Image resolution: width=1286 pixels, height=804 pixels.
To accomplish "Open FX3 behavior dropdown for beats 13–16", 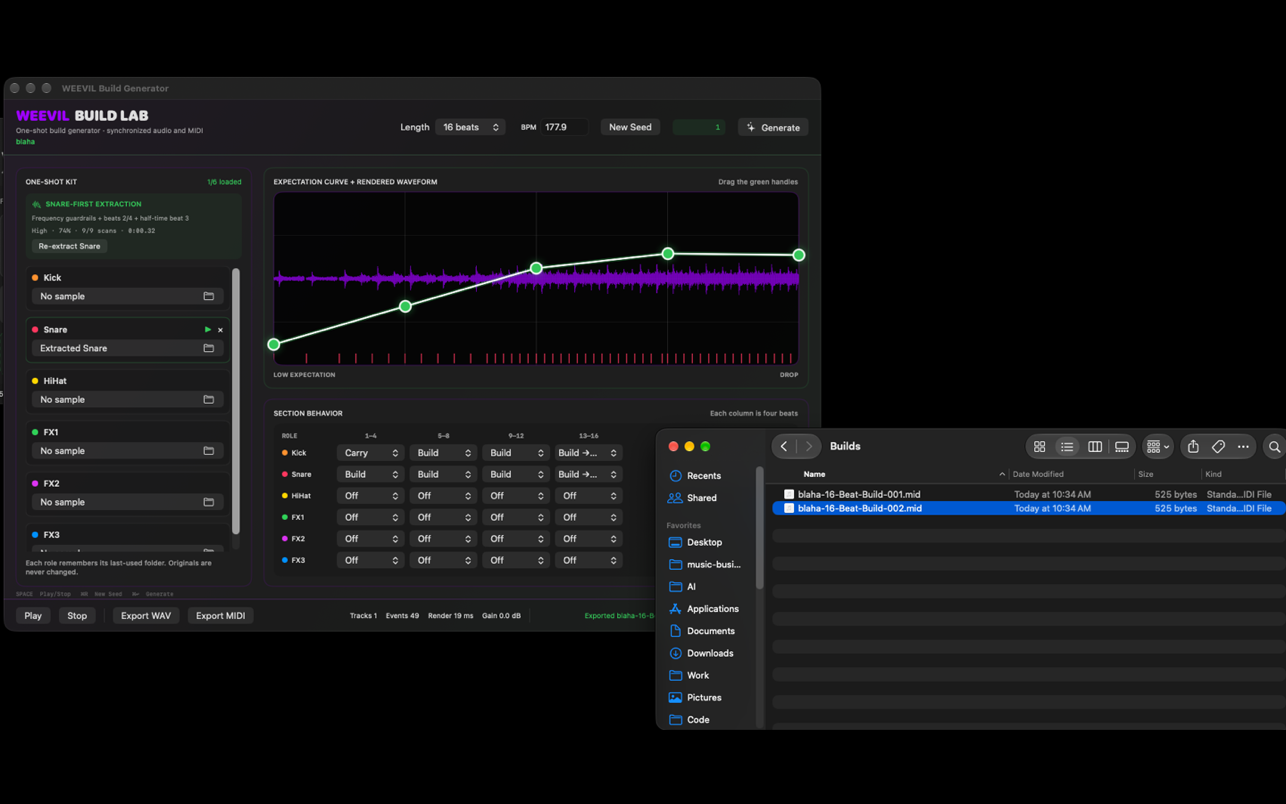I will [588, 560].
